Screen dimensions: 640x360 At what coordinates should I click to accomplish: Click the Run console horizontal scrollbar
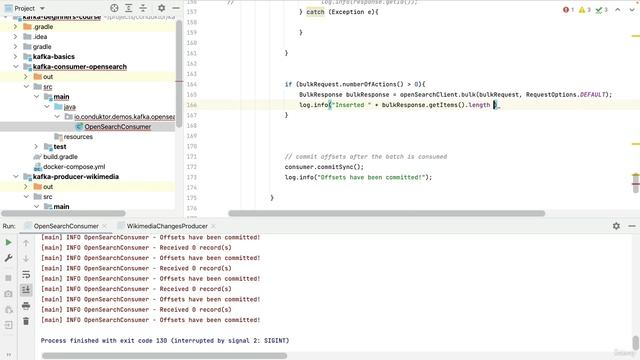click(164, 356)
